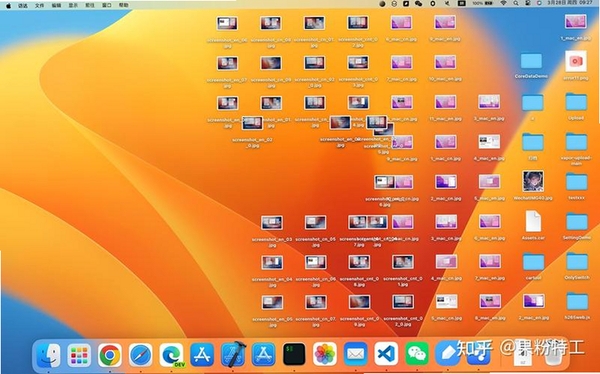This screenshot has width=600, height=374.
Task: Open Finder from the Dock
Action: [48, 355]
